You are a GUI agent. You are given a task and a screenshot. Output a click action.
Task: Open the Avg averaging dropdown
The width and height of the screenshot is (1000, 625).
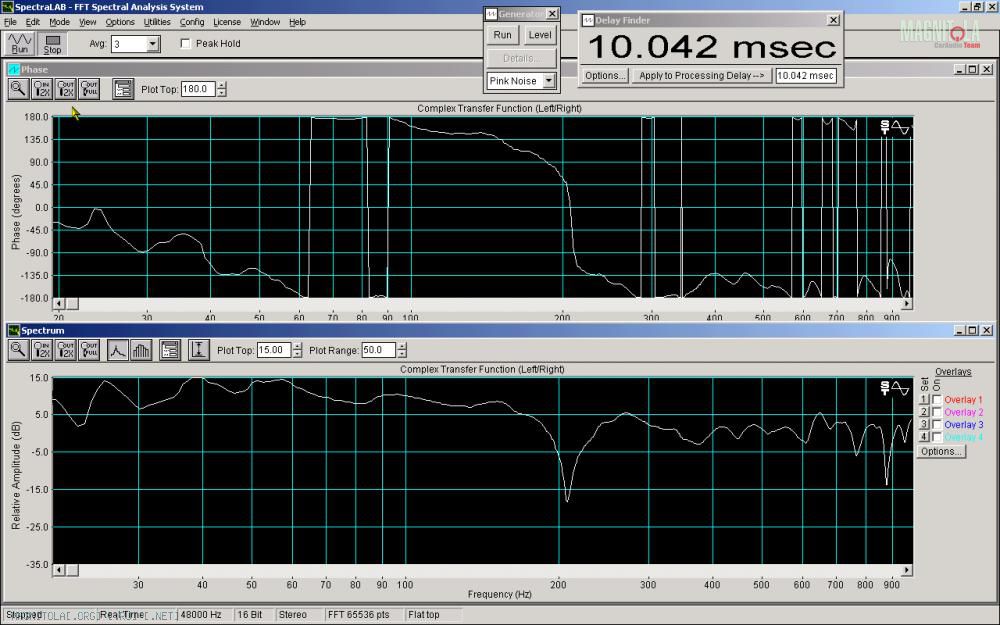152,44
